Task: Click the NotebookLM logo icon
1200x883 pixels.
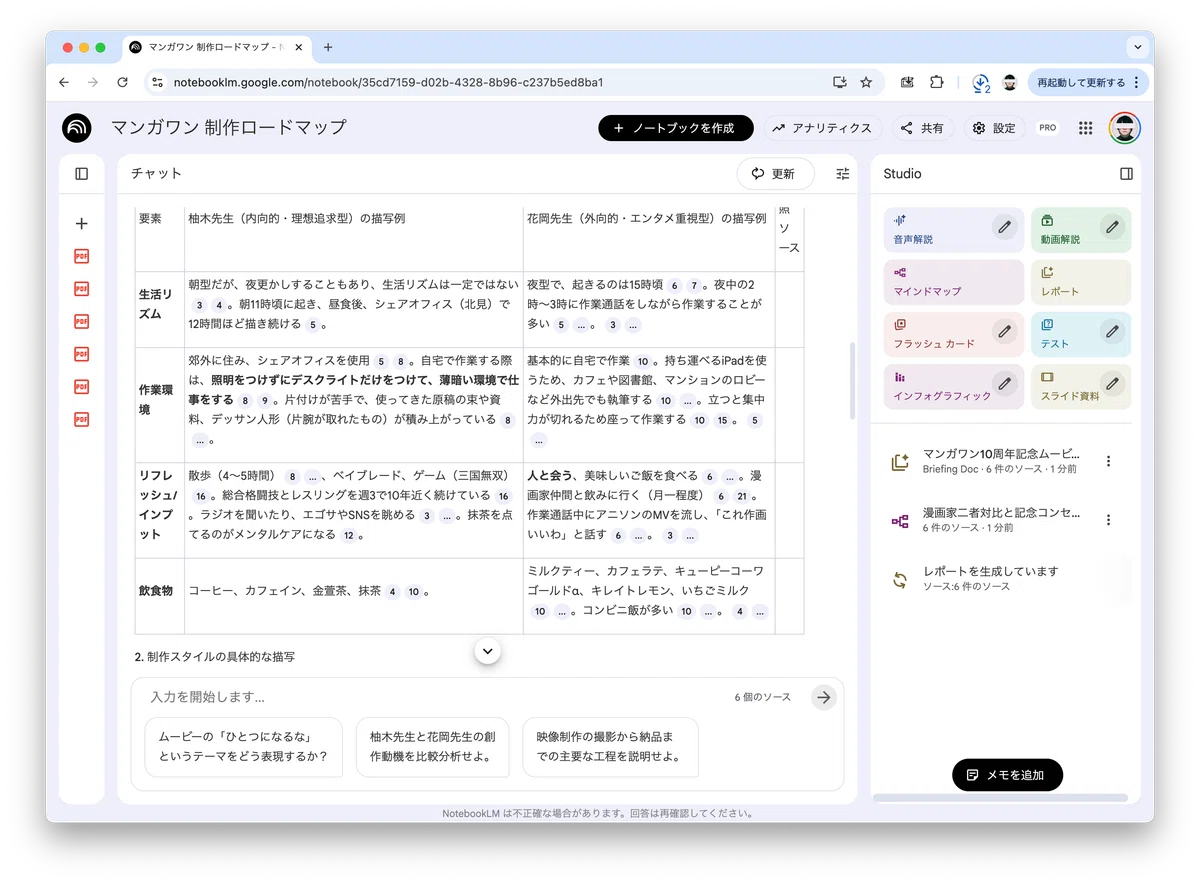Action: point(76,128)
